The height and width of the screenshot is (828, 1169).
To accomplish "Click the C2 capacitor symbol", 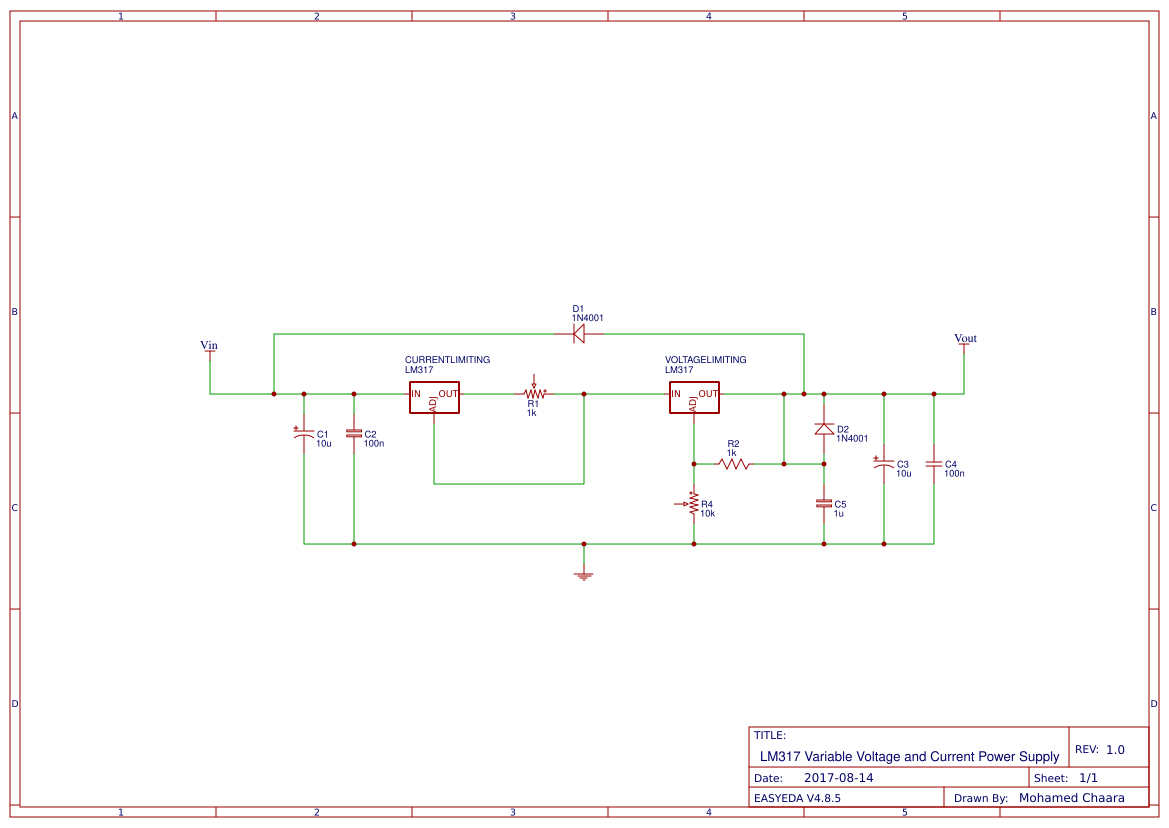I will coord(353,433).
